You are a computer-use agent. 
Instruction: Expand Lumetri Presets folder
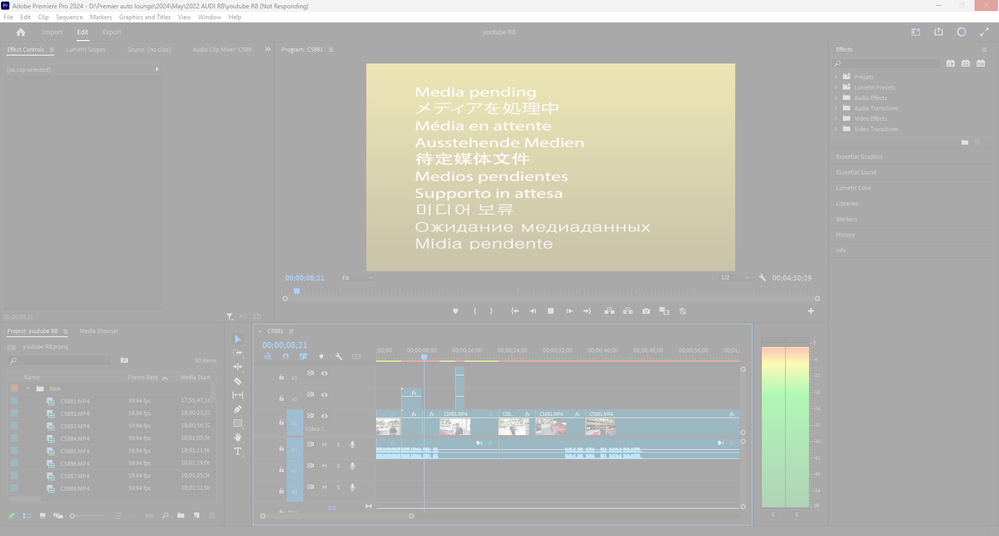click(836, 87)
